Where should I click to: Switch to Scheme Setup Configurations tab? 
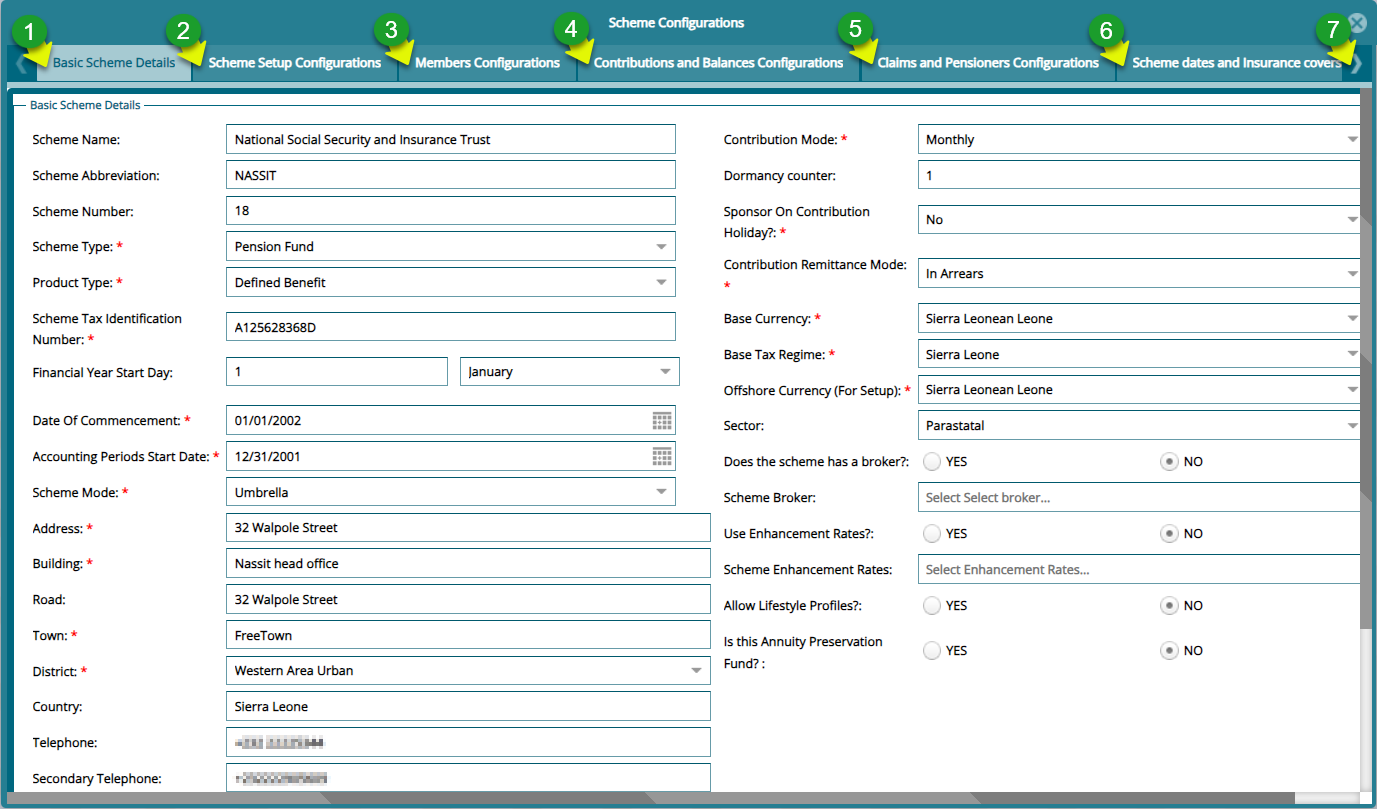pyautogui.click(x=295, y=63)
